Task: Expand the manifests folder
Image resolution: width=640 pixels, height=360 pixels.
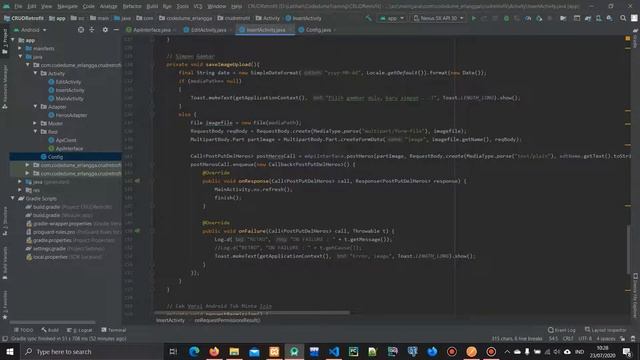Action: 20,48
